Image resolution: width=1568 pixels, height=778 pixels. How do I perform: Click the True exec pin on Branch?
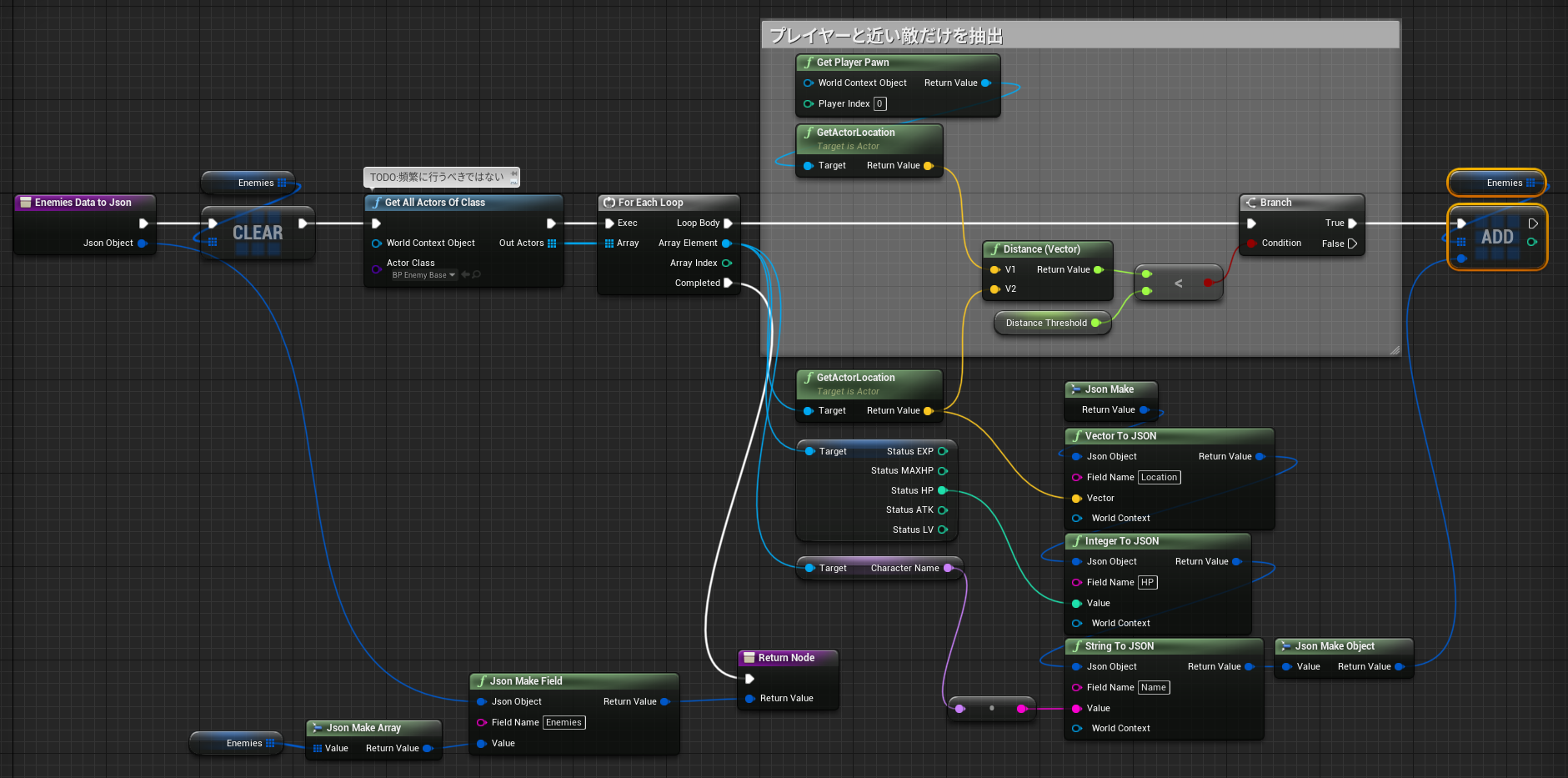click(x=1352, y=223)
